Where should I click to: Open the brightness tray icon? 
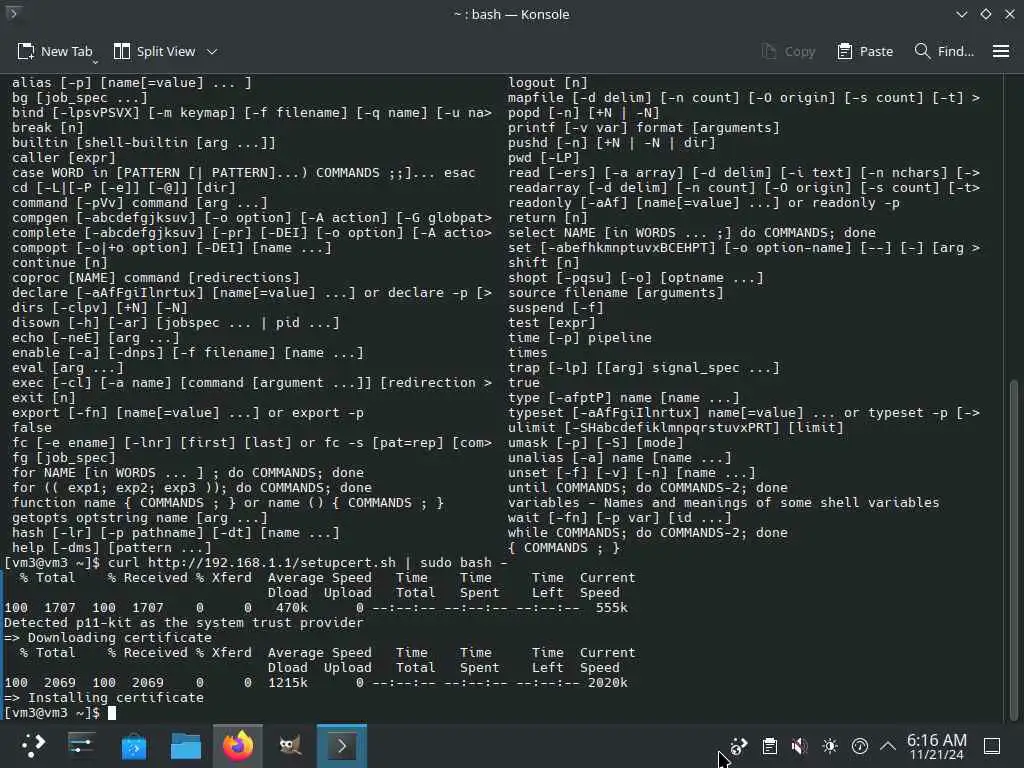point(829,746)
